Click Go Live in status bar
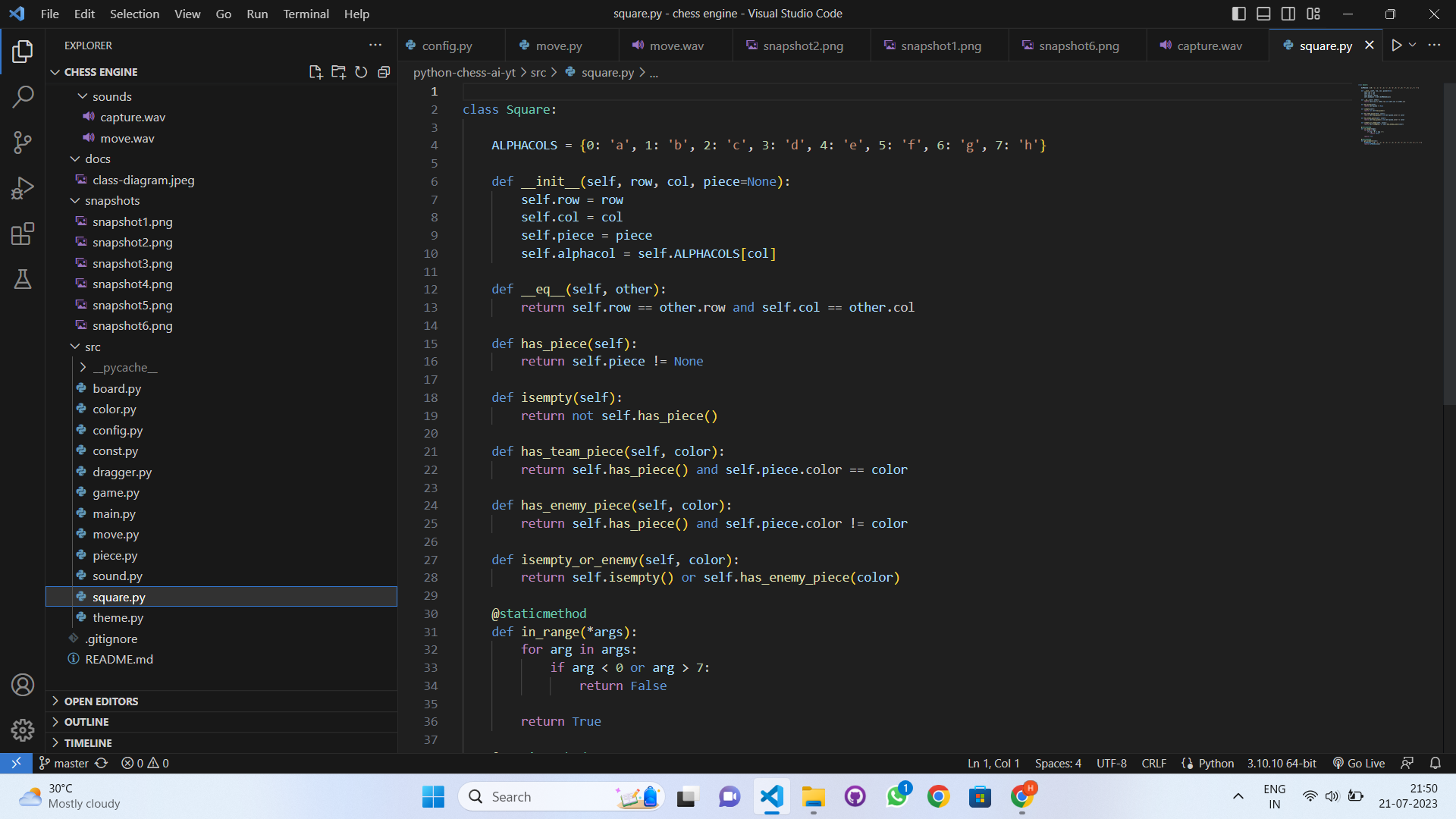 pyautogui.click(x=1359, y=763)
